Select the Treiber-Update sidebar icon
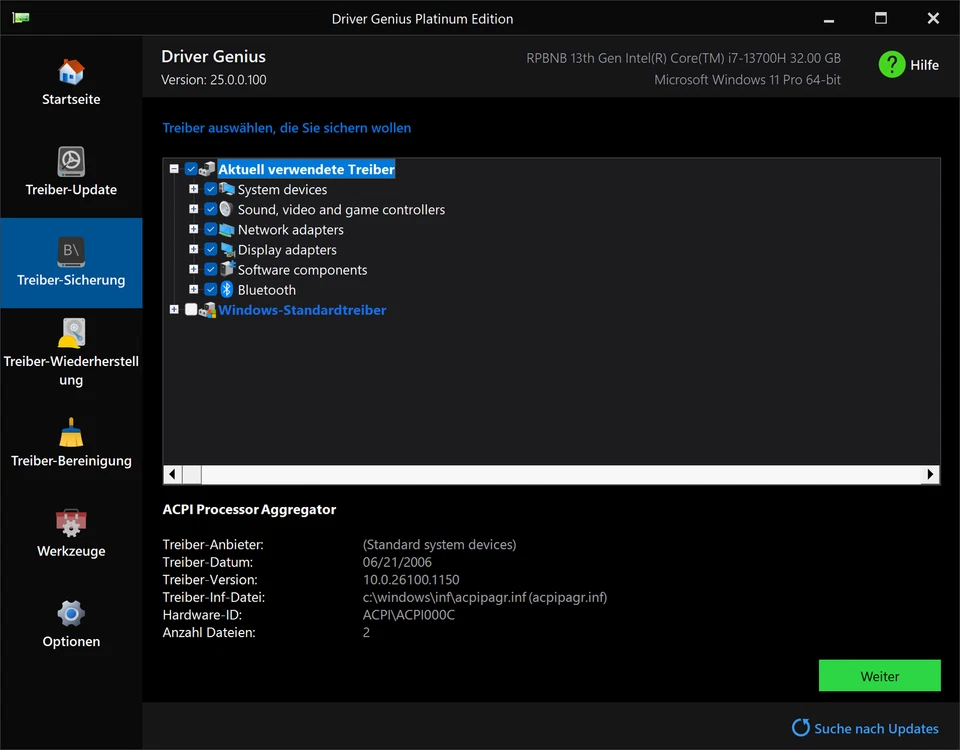 tap(71, 160)
